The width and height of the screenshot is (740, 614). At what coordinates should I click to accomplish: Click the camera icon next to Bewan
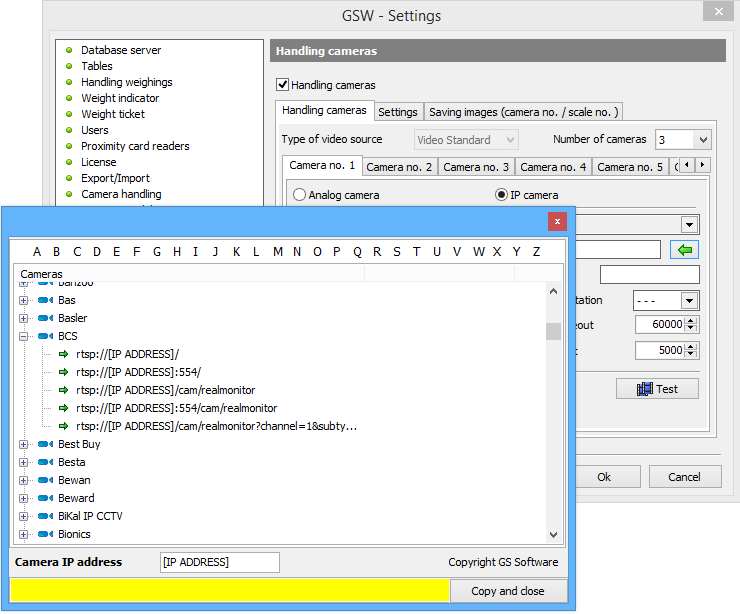[45, 480]
